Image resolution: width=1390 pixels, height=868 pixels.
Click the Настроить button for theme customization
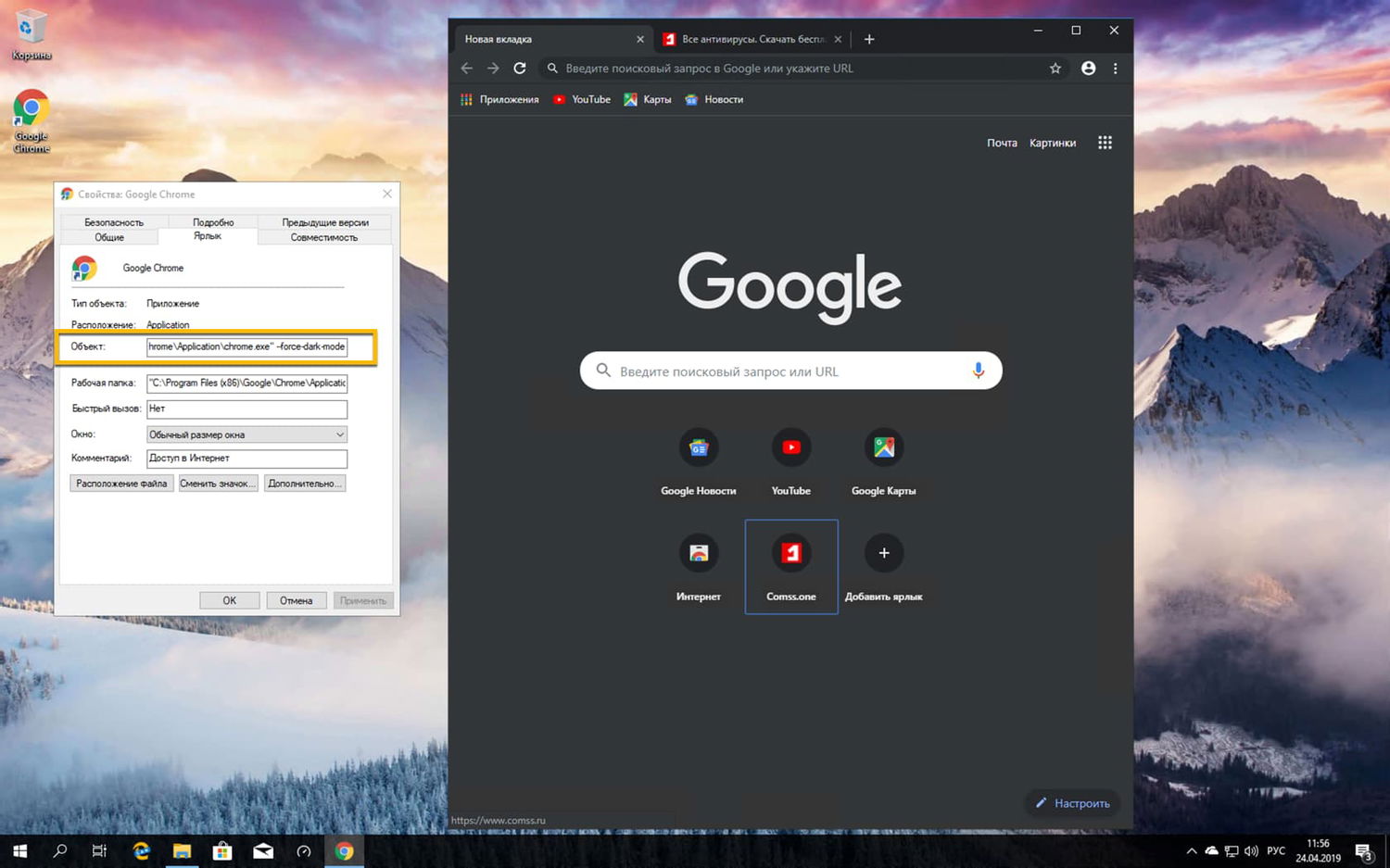pyautogui.click(x=1072, y=803)
